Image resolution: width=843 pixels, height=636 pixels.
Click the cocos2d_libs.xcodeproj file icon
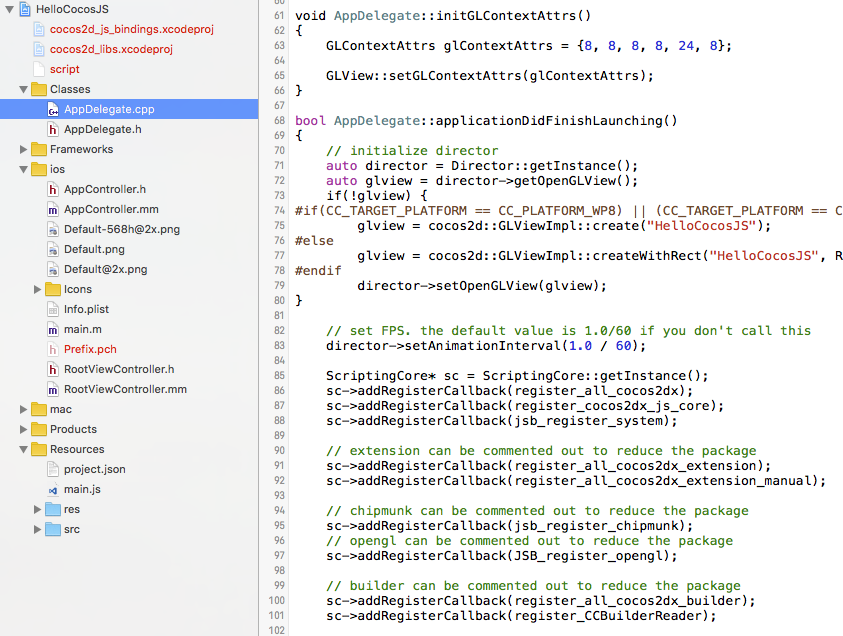(x=39, y=49)
